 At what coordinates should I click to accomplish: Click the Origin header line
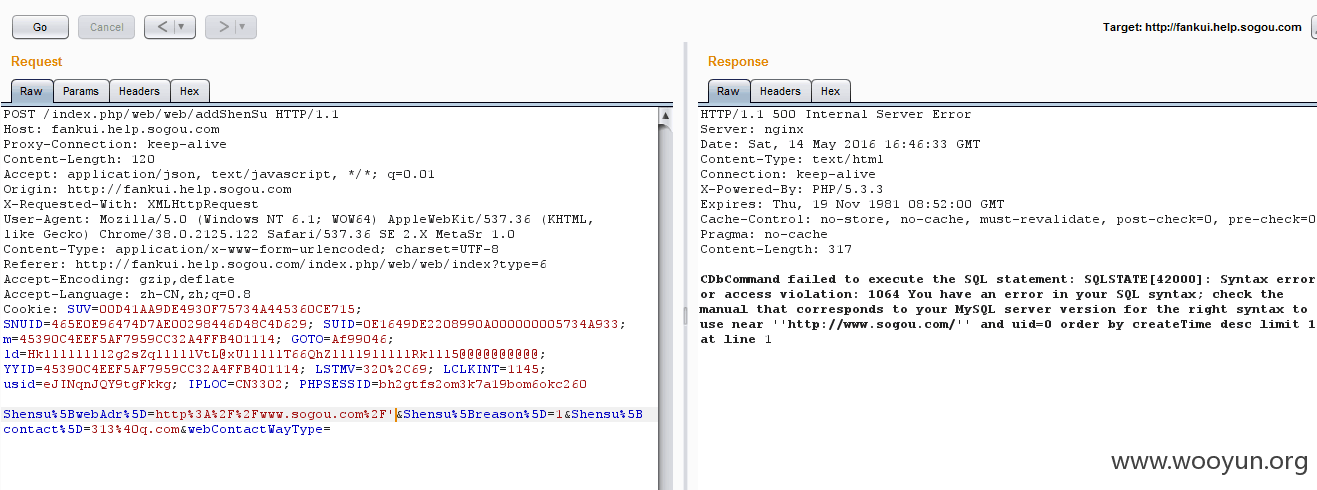click(147, 189)
